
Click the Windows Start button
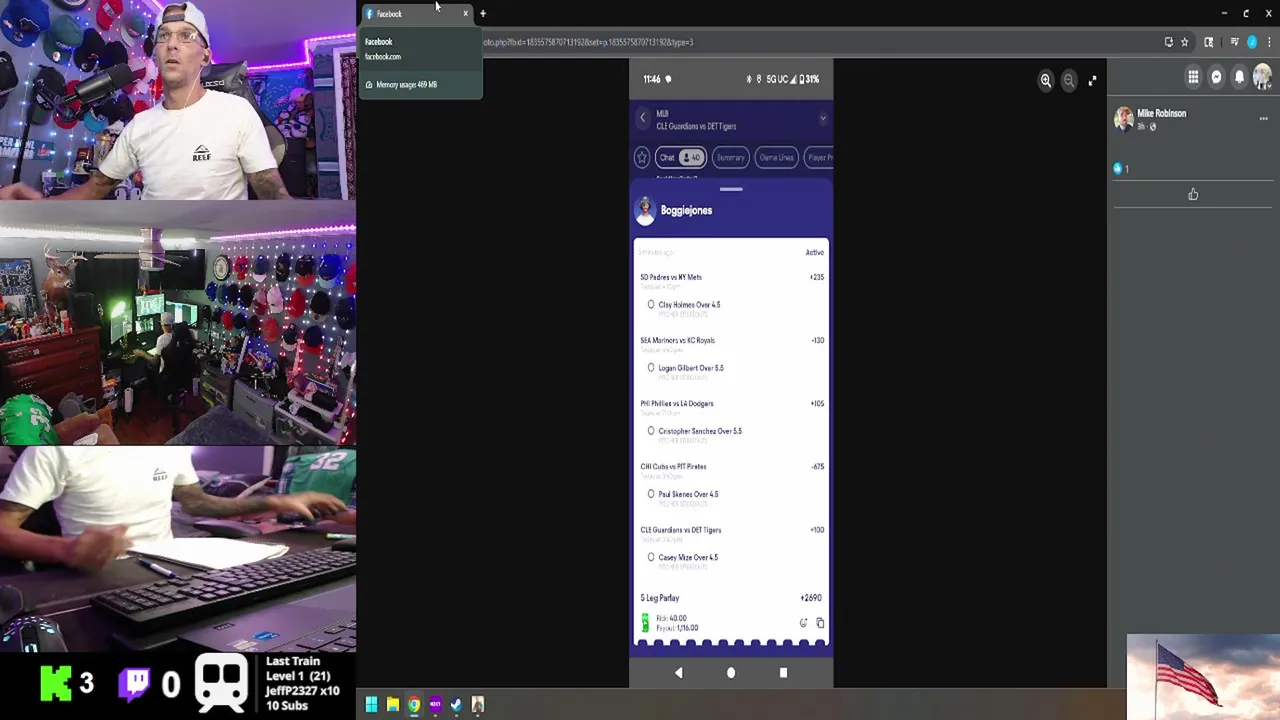(x=371, y=705)
